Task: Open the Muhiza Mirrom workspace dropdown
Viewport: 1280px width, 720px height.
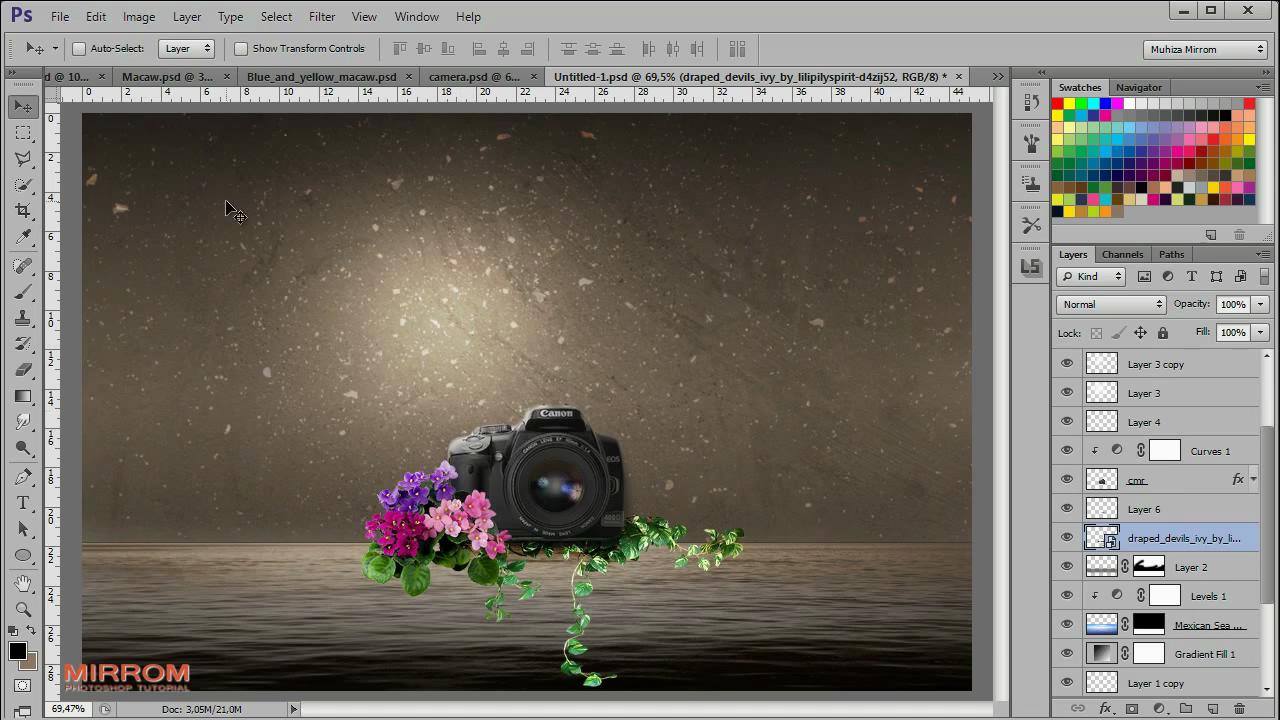Action: pos(1206,49)
